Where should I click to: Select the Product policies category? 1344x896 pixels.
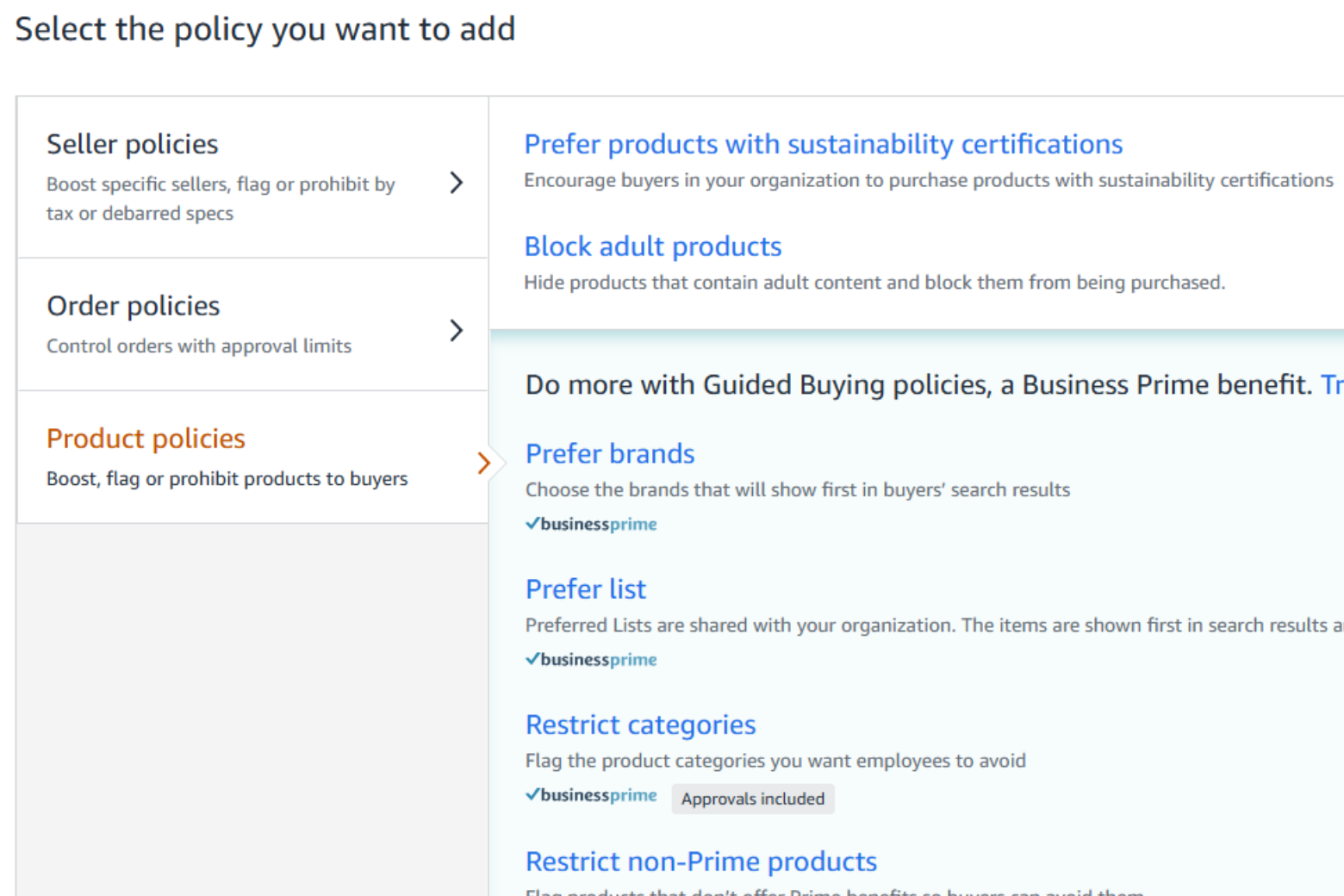252,457
